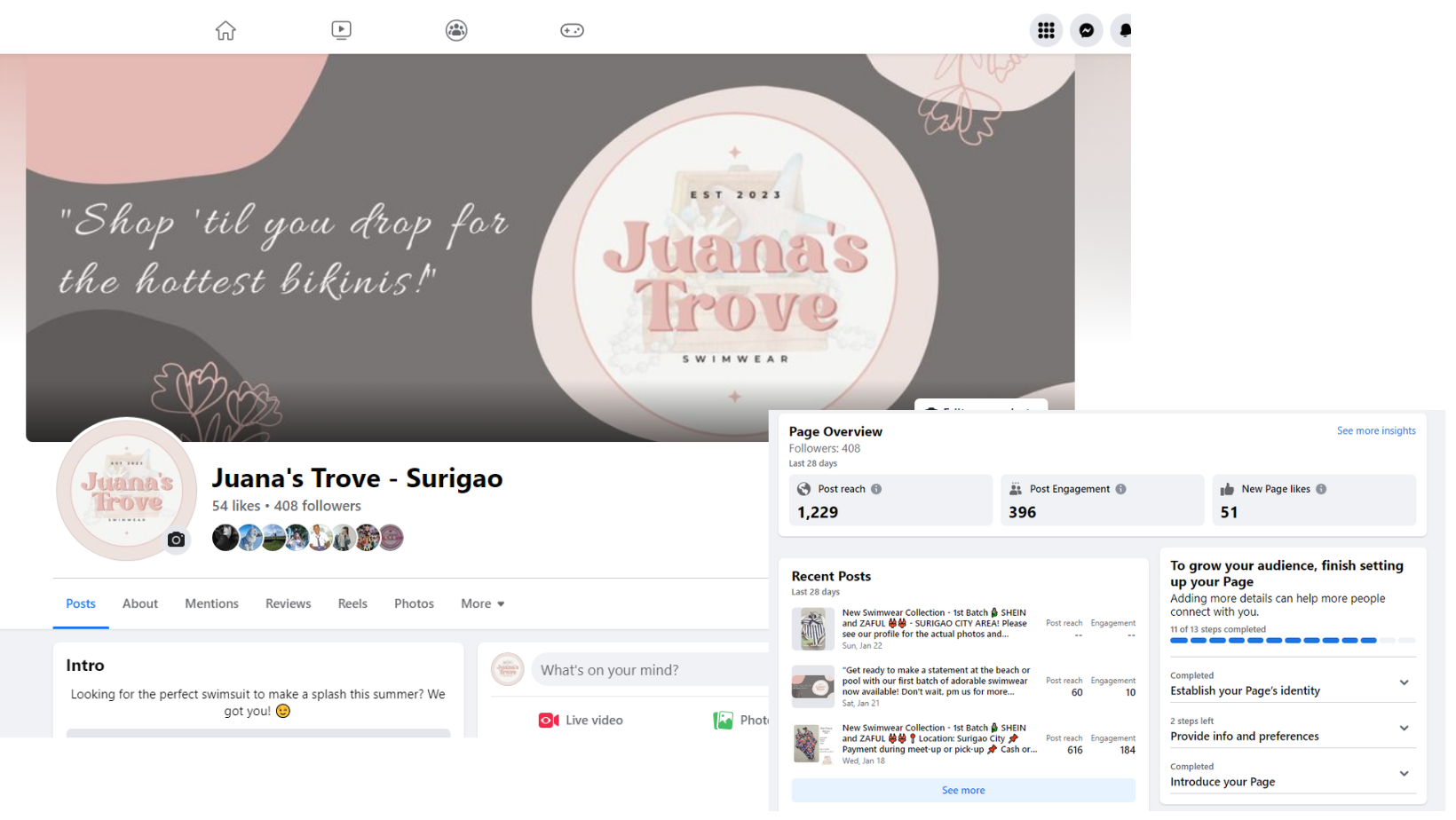Viewport: 1456px width, 820px height.
Task: Click 11 of 13 steps completed text
Action: point(1218,629)
